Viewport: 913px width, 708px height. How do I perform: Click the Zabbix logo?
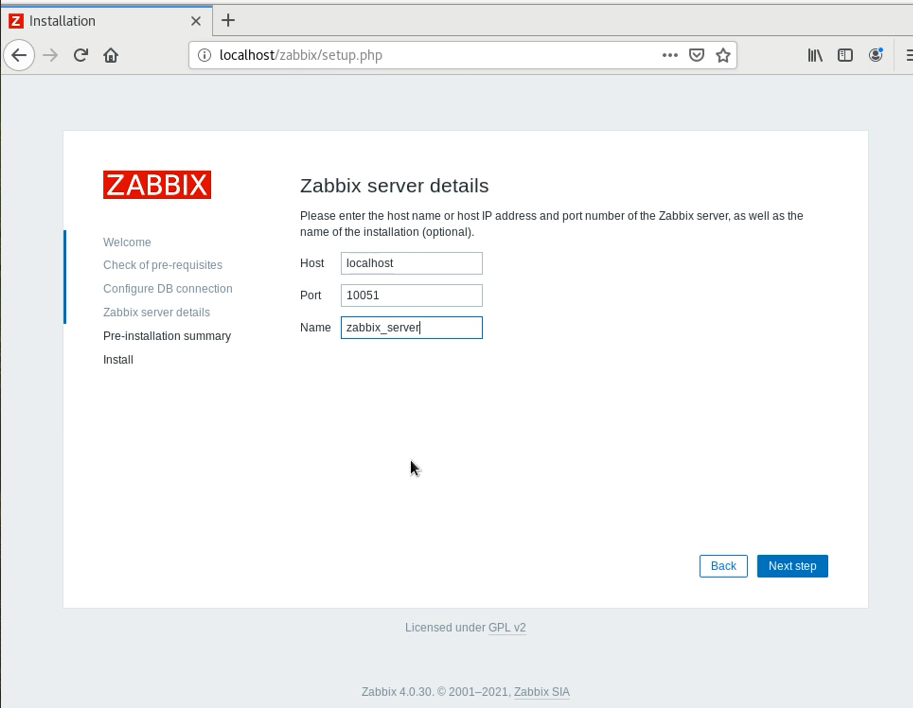(157, 185)
